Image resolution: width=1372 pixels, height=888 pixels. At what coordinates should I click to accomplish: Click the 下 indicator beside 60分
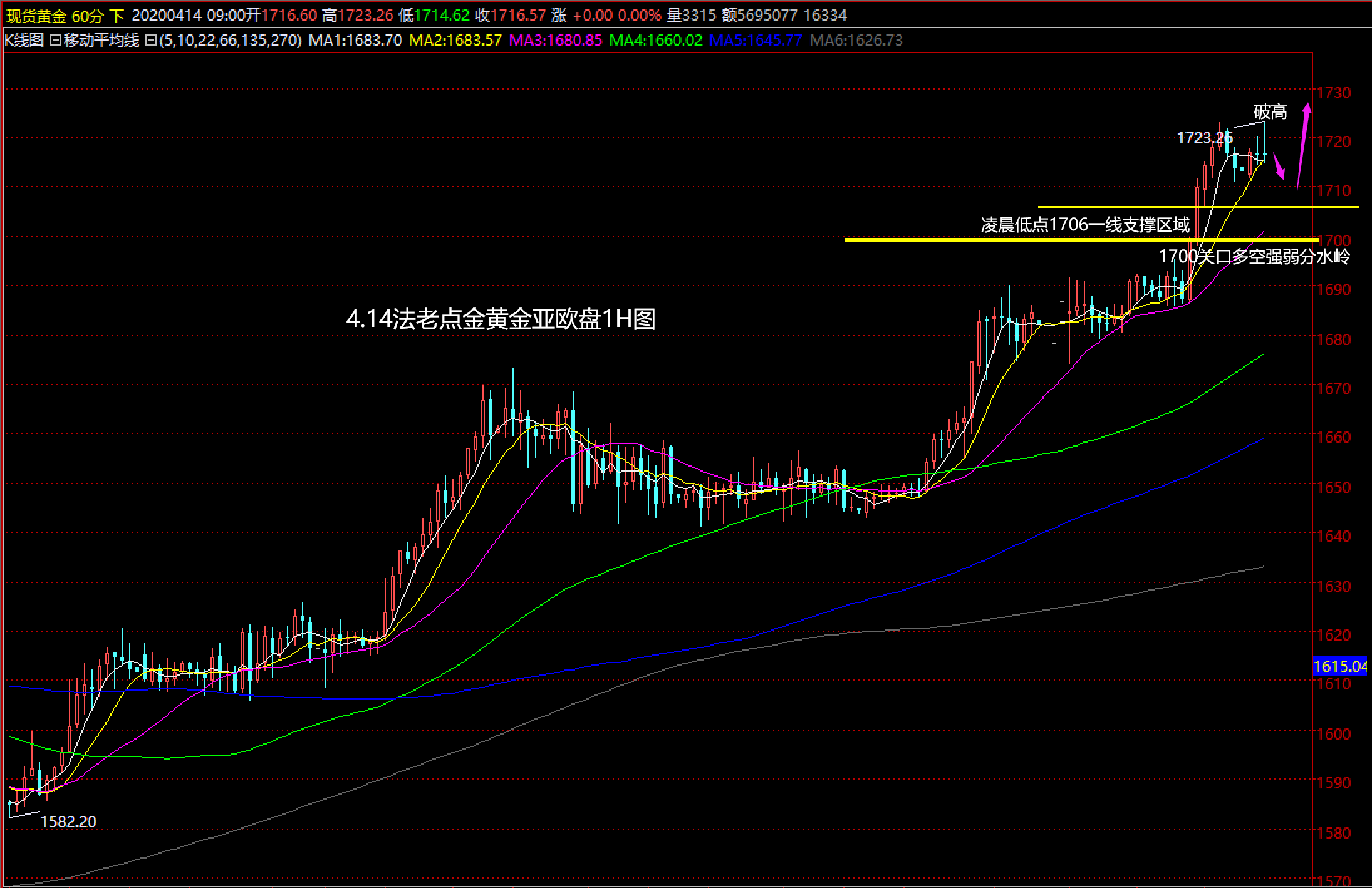pyautogui.click(x=117, y=16)
